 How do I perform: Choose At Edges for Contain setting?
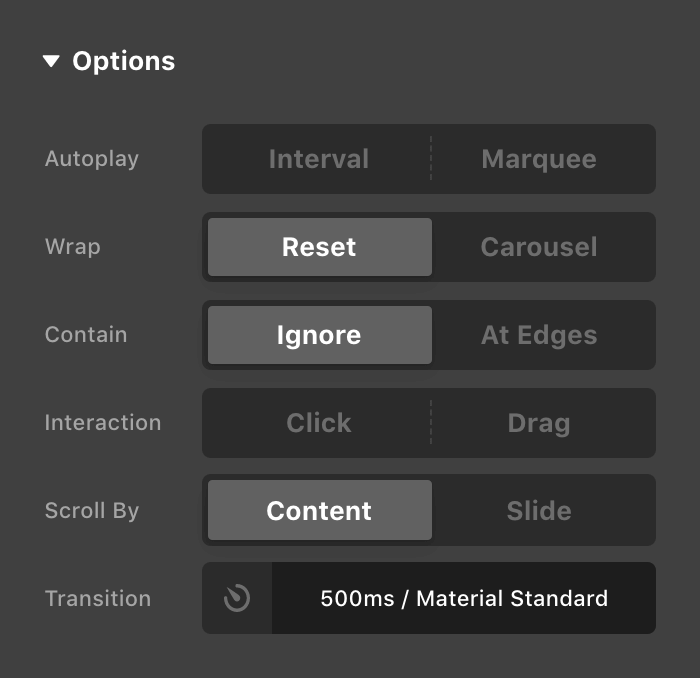point(539,335)
